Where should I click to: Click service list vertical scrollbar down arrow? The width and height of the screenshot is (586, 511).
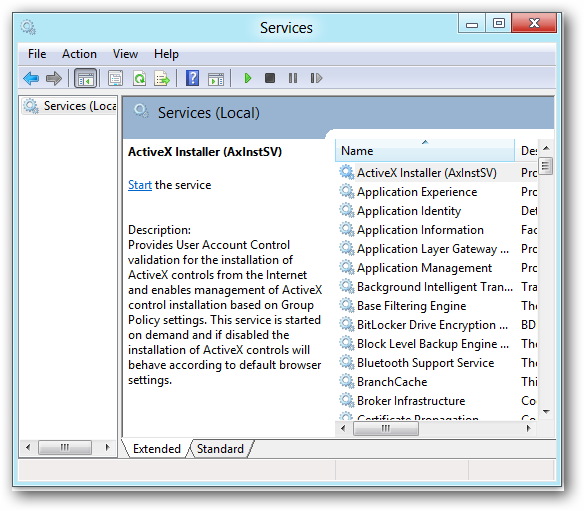(546, 412)
